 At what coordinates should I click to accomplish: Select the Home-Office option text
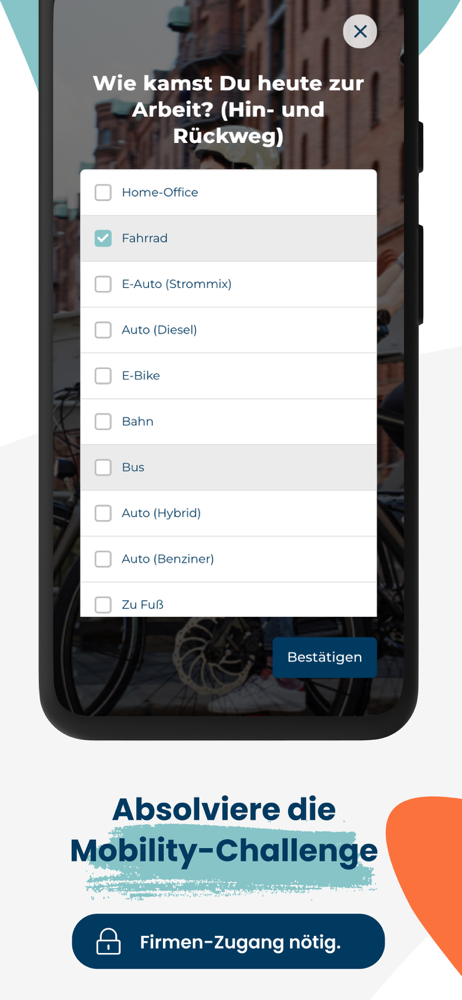(x=160, y=193)
